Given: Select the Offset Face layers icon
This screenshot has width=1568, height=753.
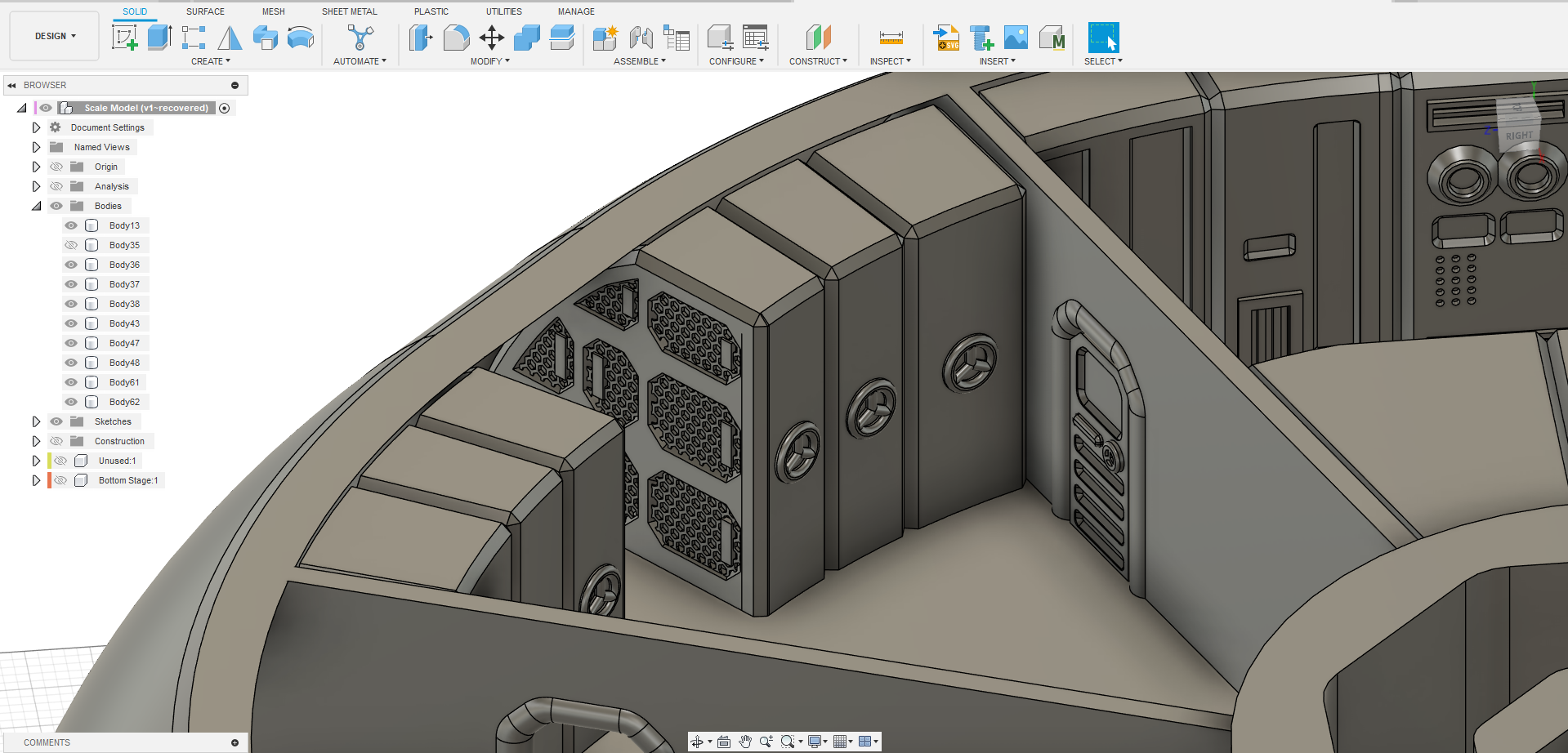Looking at the screenshot, I should click(562, 37).
